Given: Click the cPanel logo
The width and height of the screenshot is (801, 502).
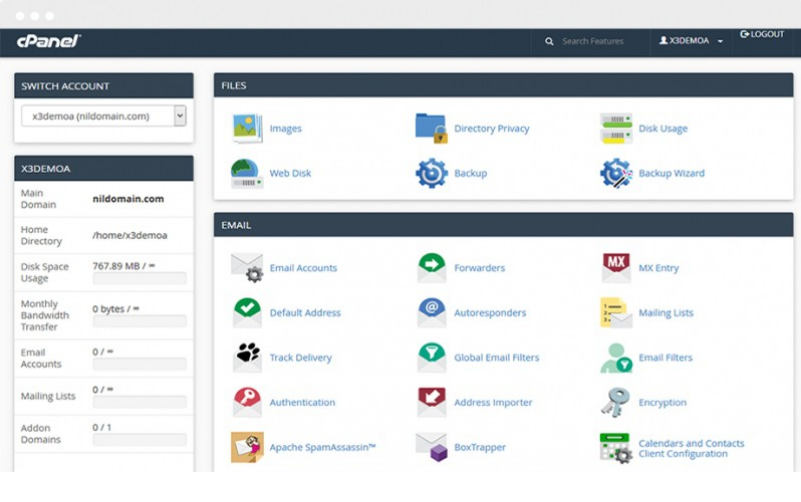Looking at the screenshot, I should point(48,41).
